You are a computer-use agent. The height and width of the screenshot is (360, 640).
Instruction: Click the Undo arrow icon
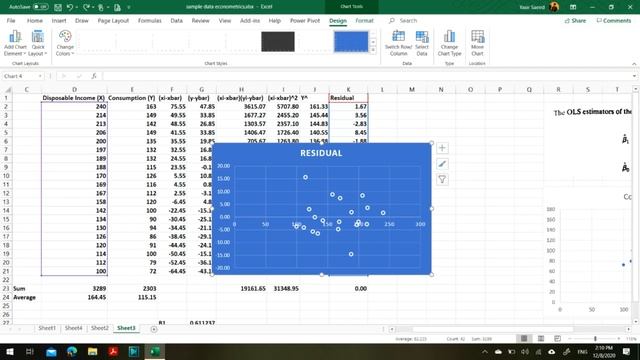coord(70,7)
